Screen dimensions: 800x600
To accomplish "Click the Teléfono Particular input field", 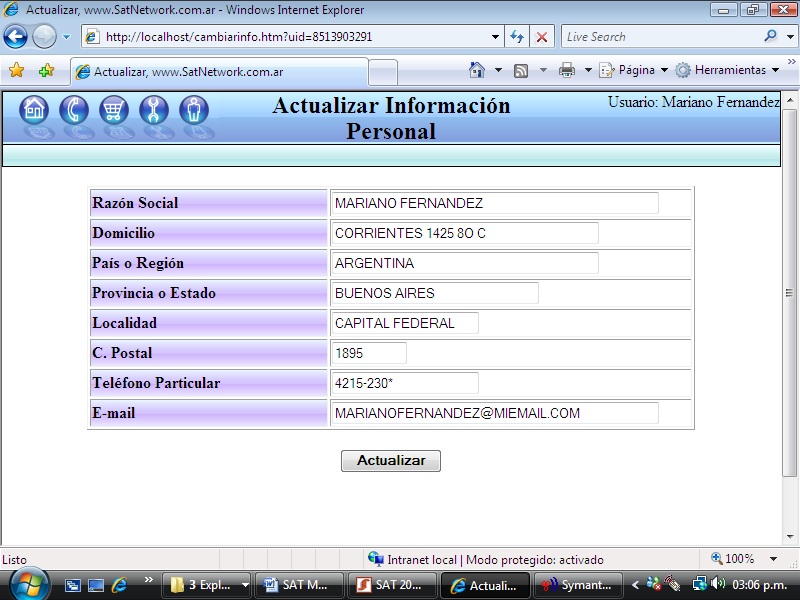I will click(404, 383).
